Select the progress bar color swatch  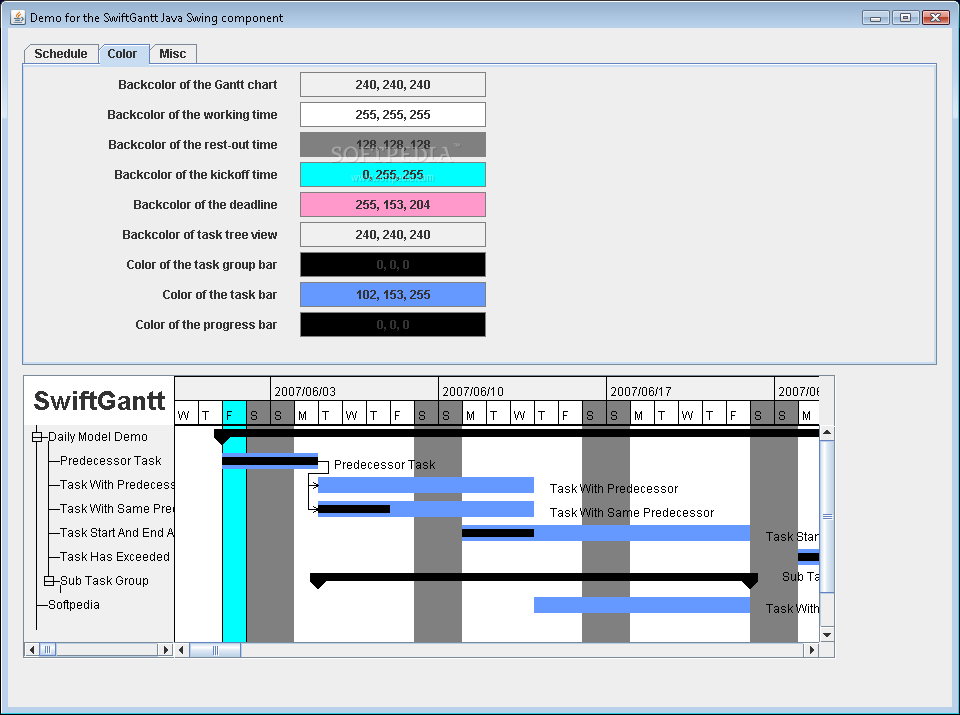(392, 324)
